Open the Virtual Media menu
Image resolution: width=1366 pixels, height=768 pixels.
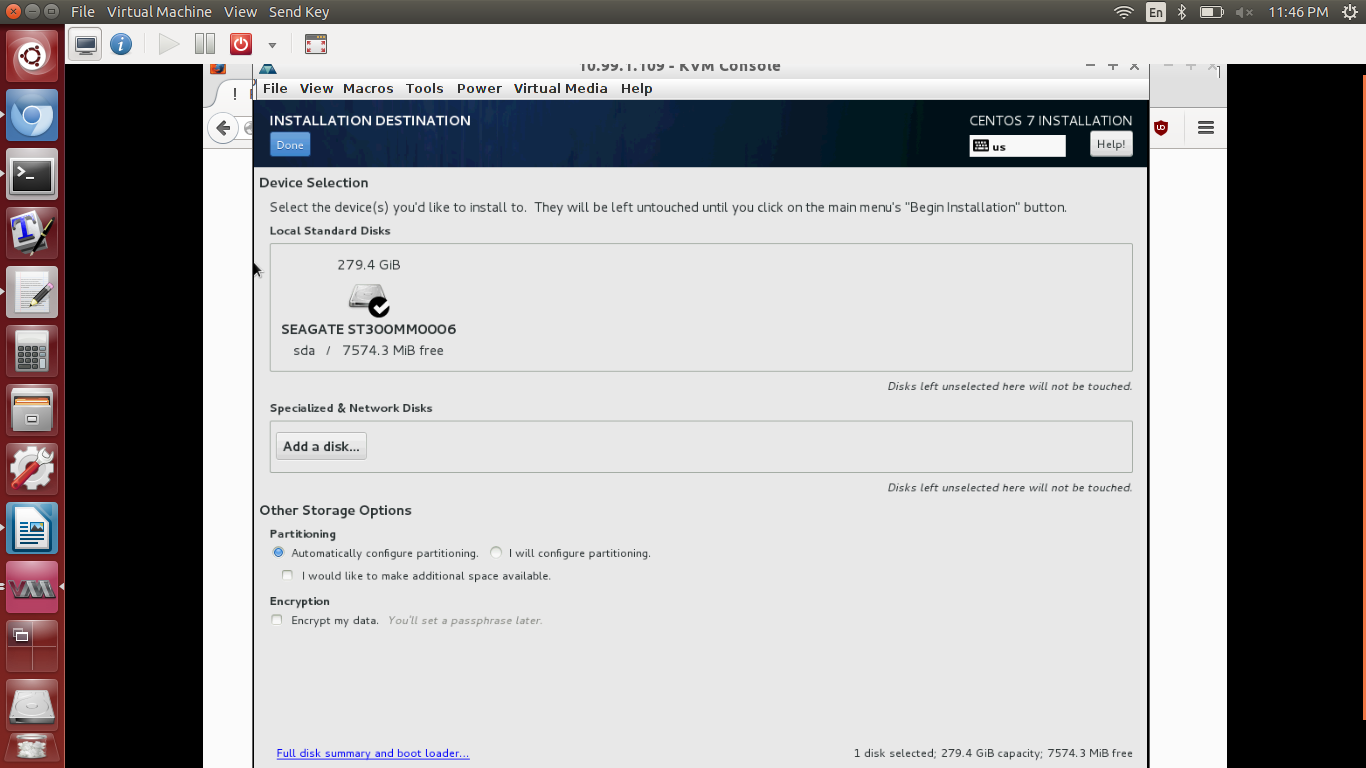560,88
